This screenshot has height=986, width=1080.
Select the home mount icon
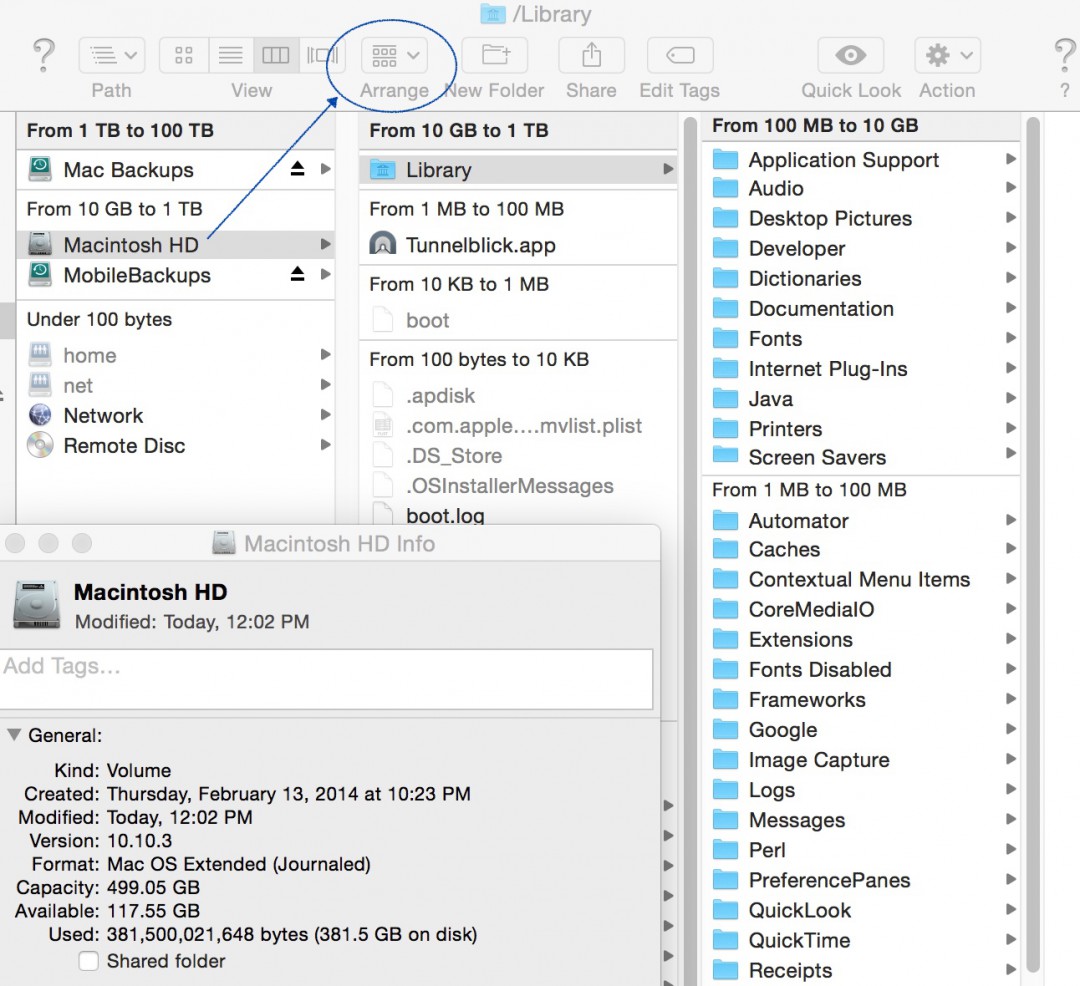tap(40, 355)
